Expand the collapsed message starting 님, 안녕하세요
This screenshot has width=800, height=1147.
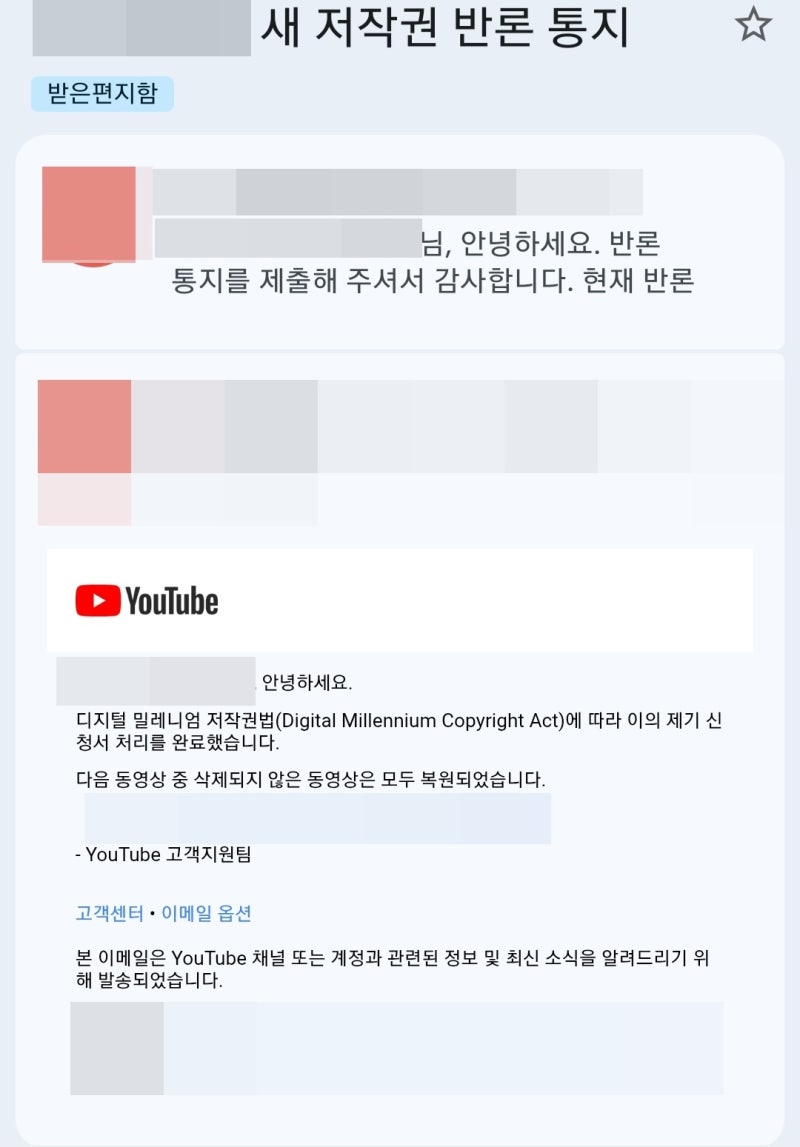(400, 242)
